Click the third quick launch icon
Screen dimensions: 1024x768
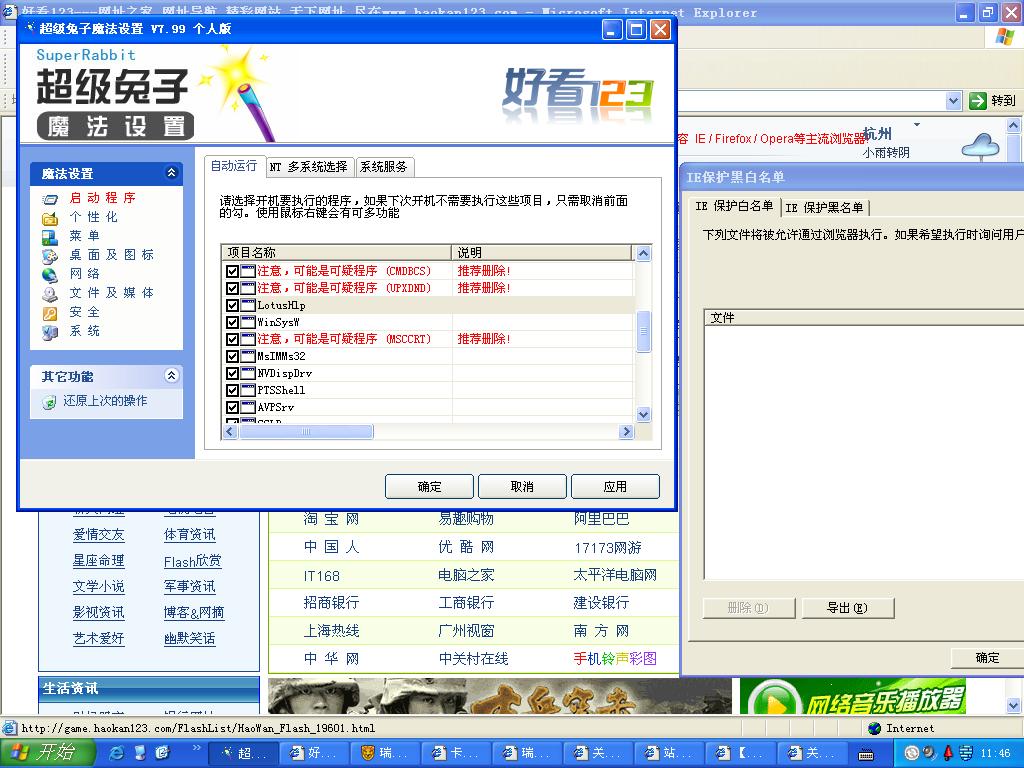163,753
